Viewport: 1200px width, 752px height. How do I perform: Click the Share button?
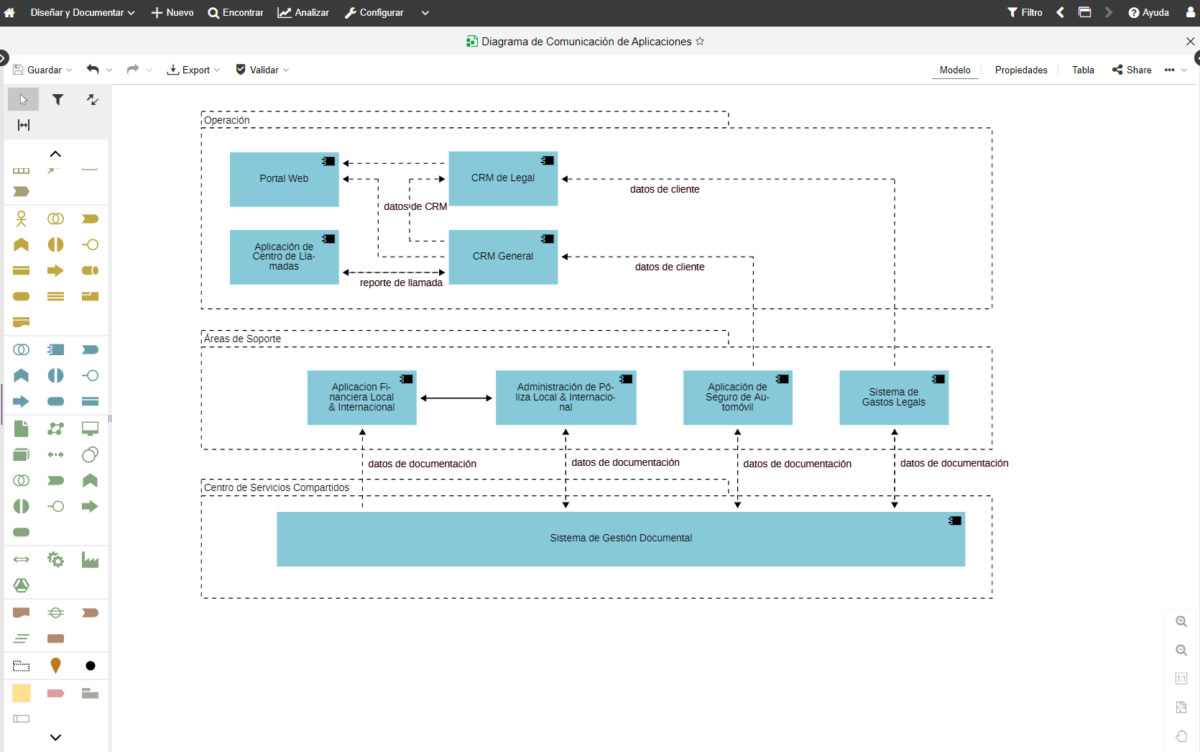point(1131,70)
